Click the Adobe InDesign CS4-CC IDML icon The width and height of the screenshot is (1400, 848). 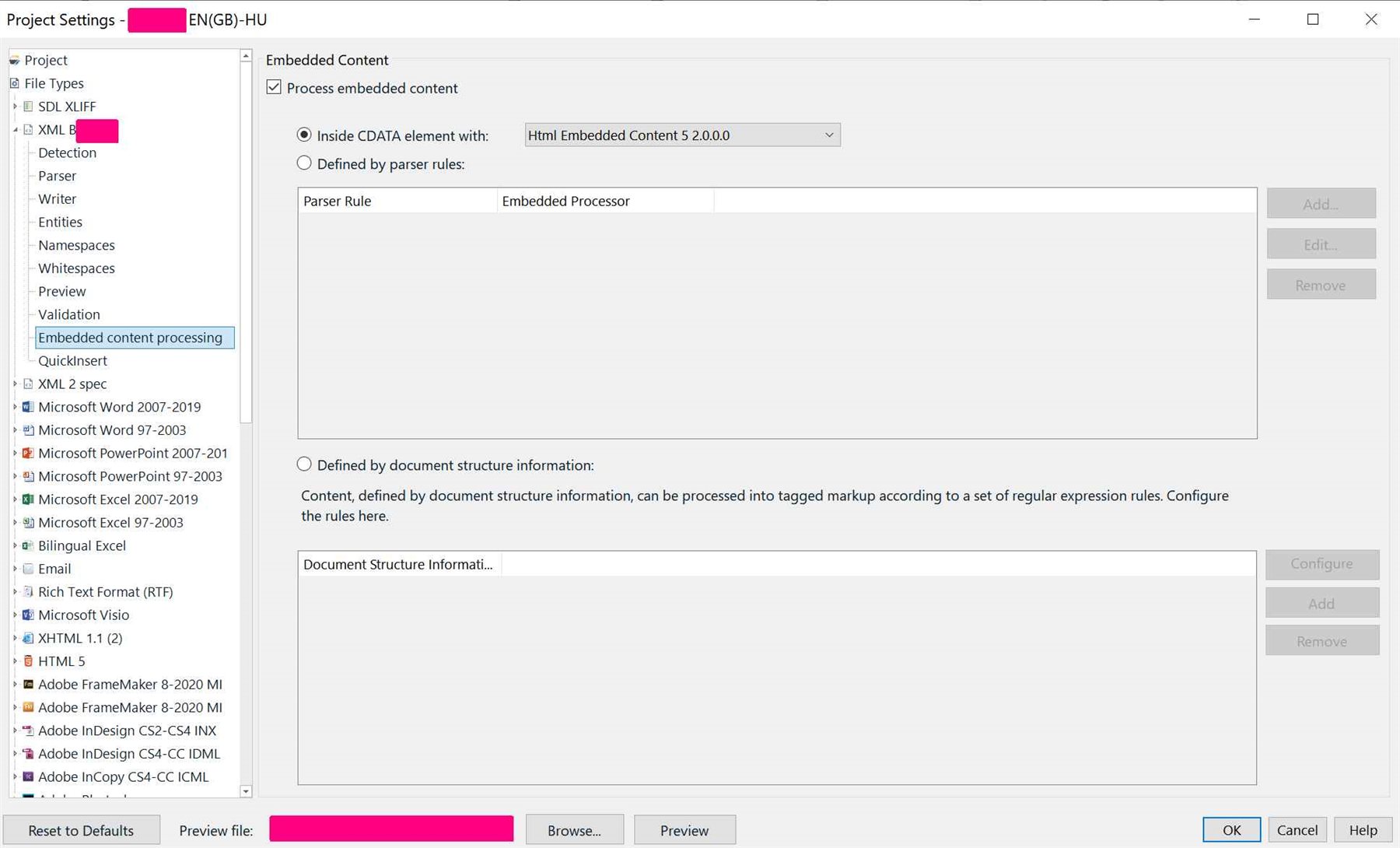(28, 754)
